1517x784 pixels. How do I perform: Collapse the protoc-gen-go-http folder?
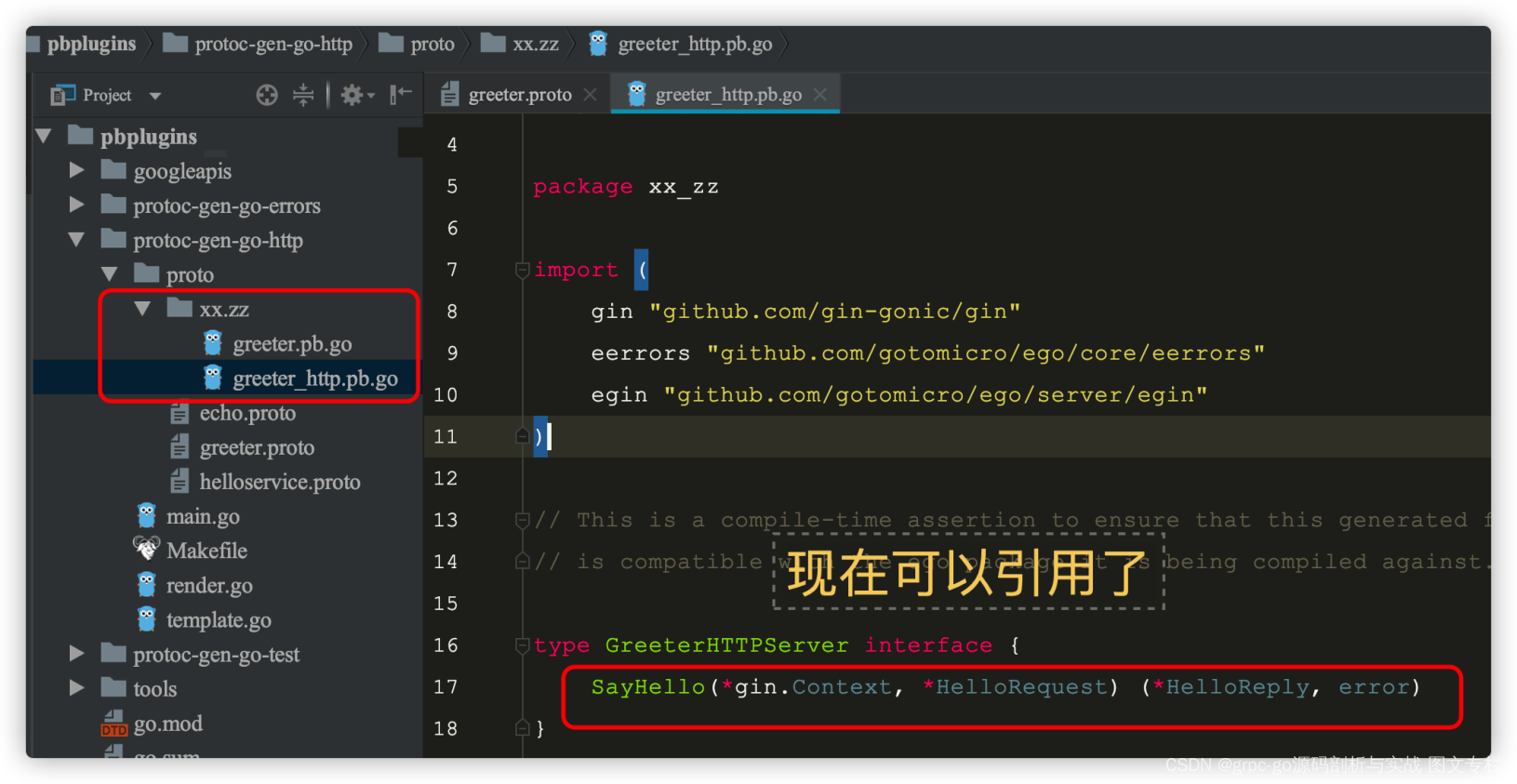click(76, 240)
